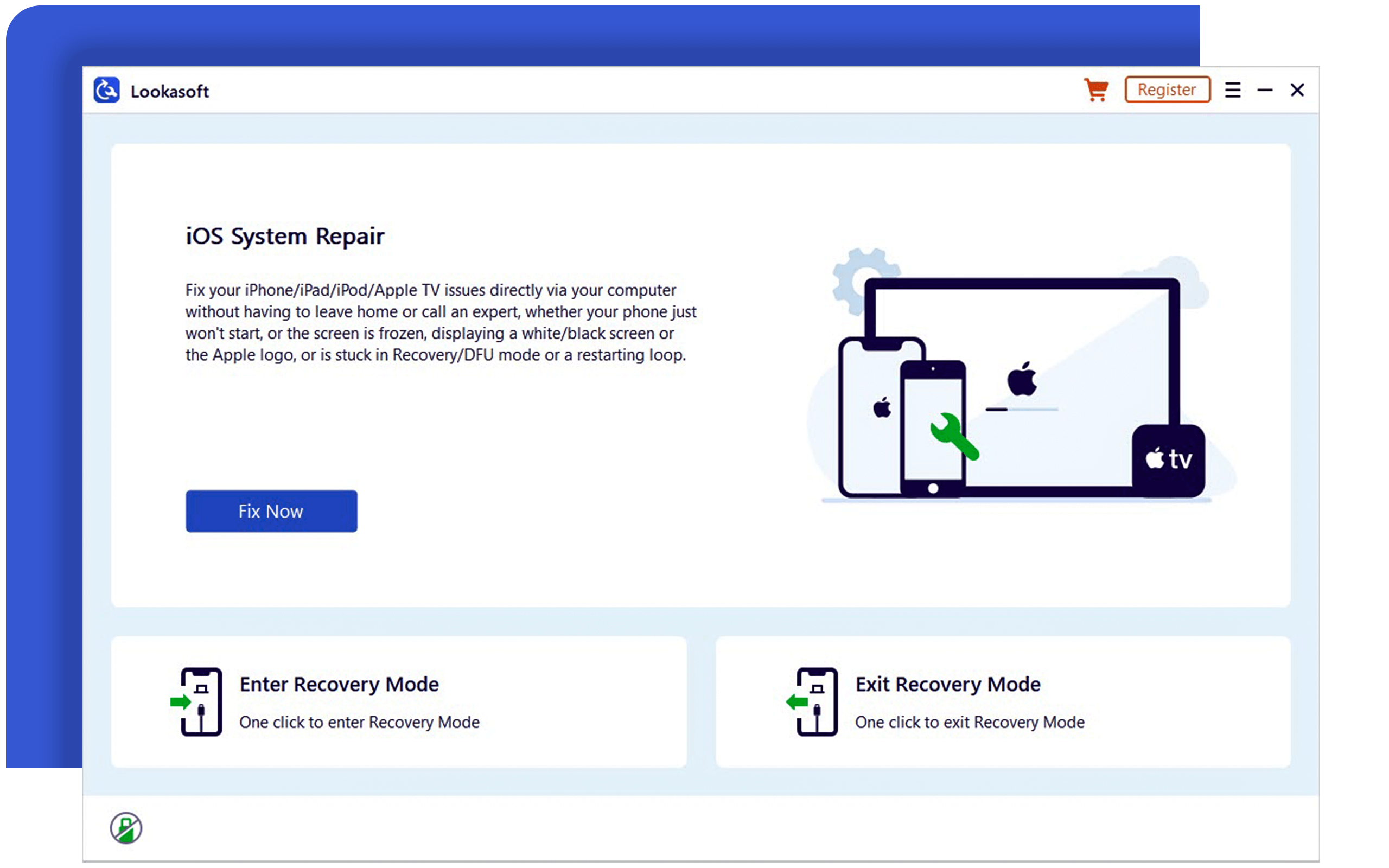Click the Enter Recovery Mode phone icon

click(196, 701)
